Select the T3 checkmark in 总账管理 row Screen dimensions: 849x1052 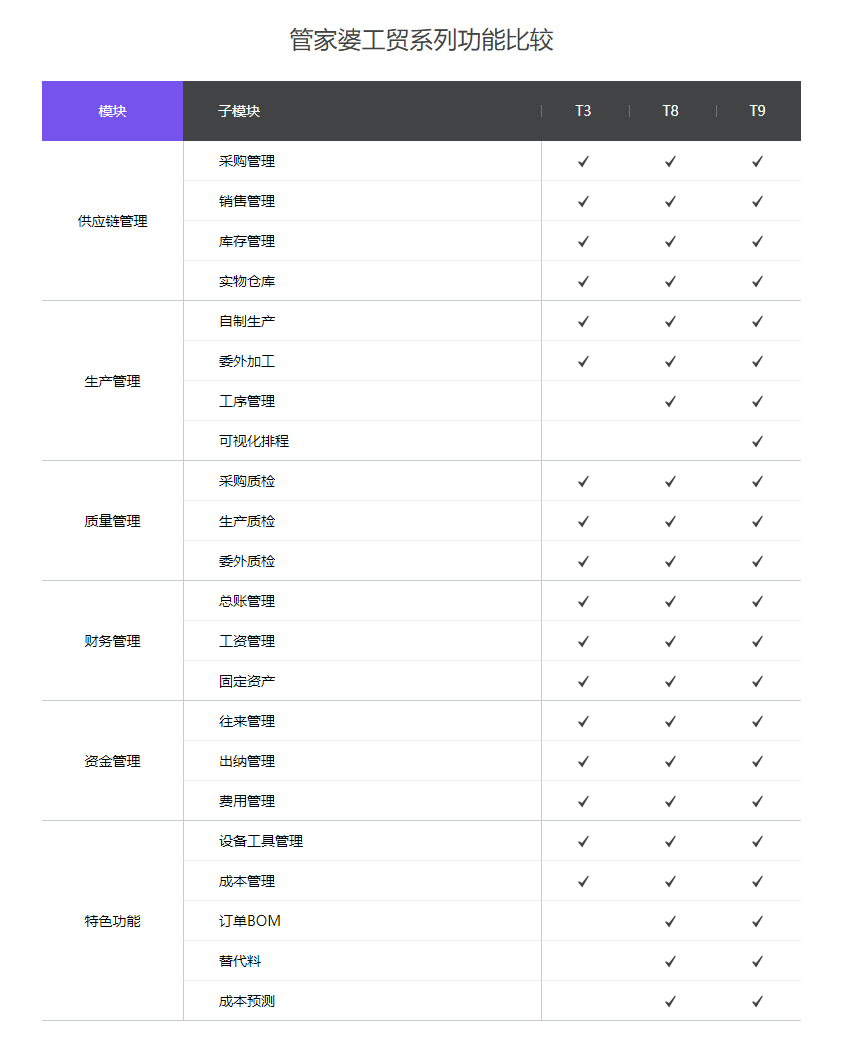coord(583,601)
